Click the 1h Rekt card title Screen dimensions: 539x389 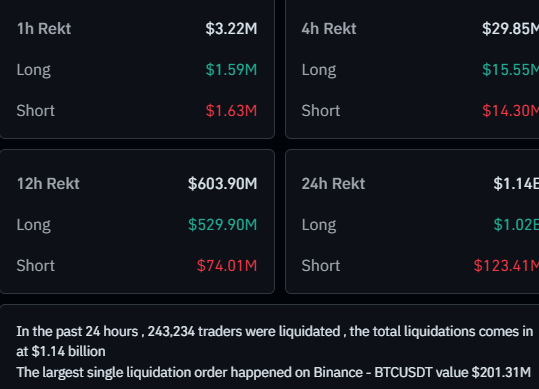click(44, 29)
